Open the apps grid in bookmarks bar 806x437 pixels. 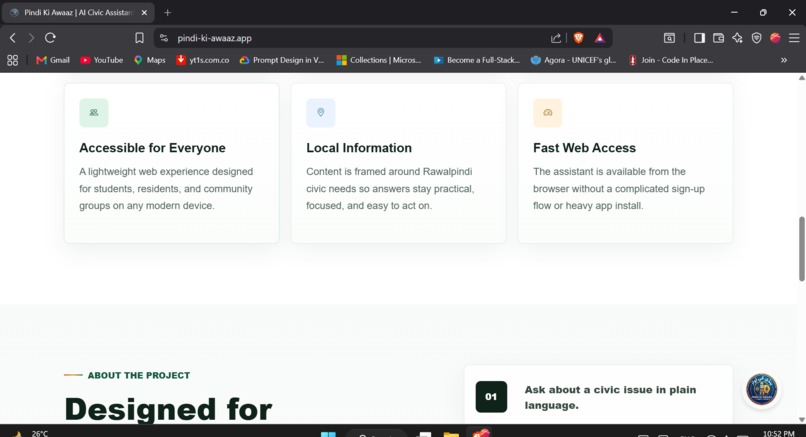point(13,60)
